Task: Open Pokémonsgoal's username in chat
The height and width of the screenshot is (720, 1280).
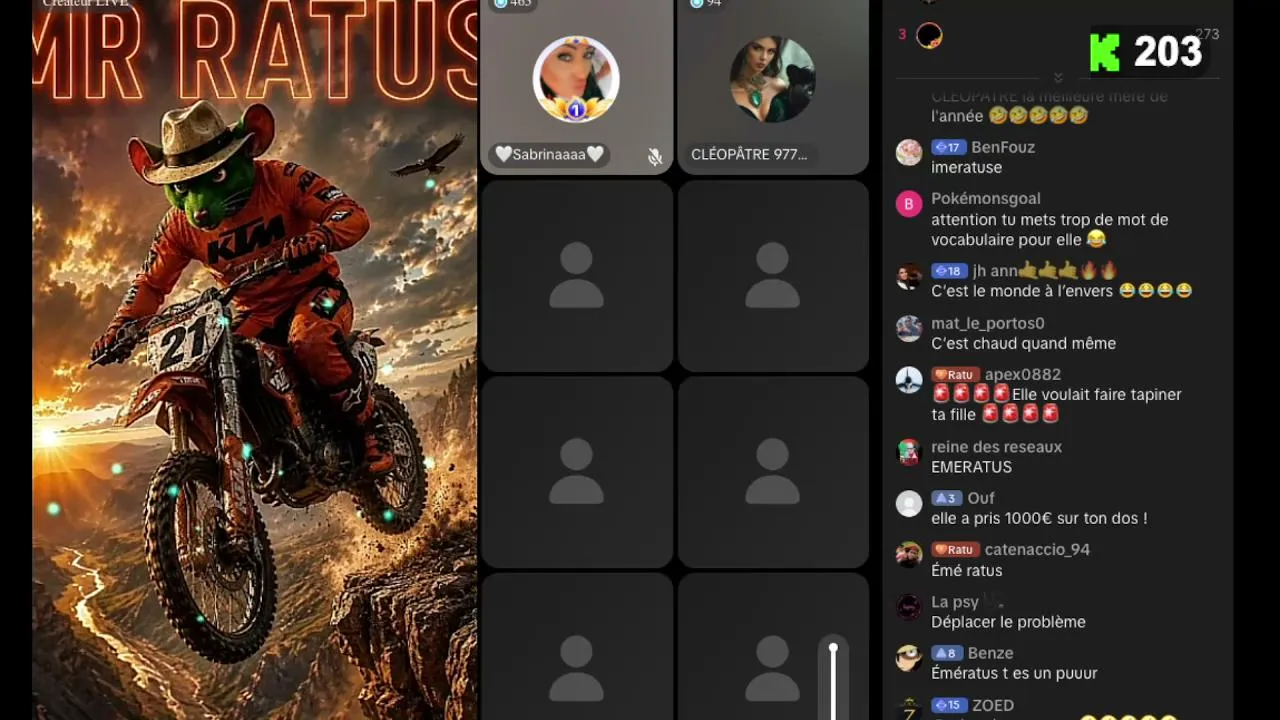Action: [x=986, y=198]
